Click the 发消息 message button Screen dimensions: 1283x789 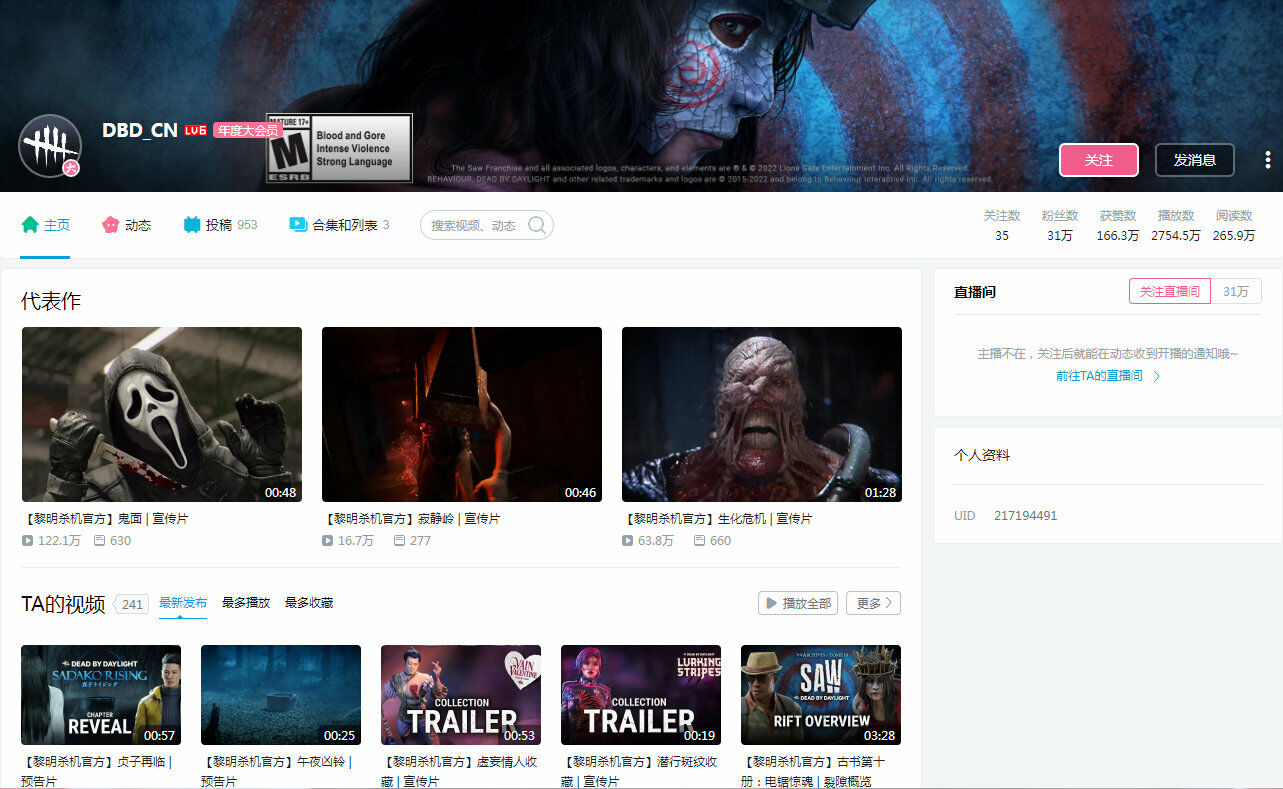(1194, 160)
